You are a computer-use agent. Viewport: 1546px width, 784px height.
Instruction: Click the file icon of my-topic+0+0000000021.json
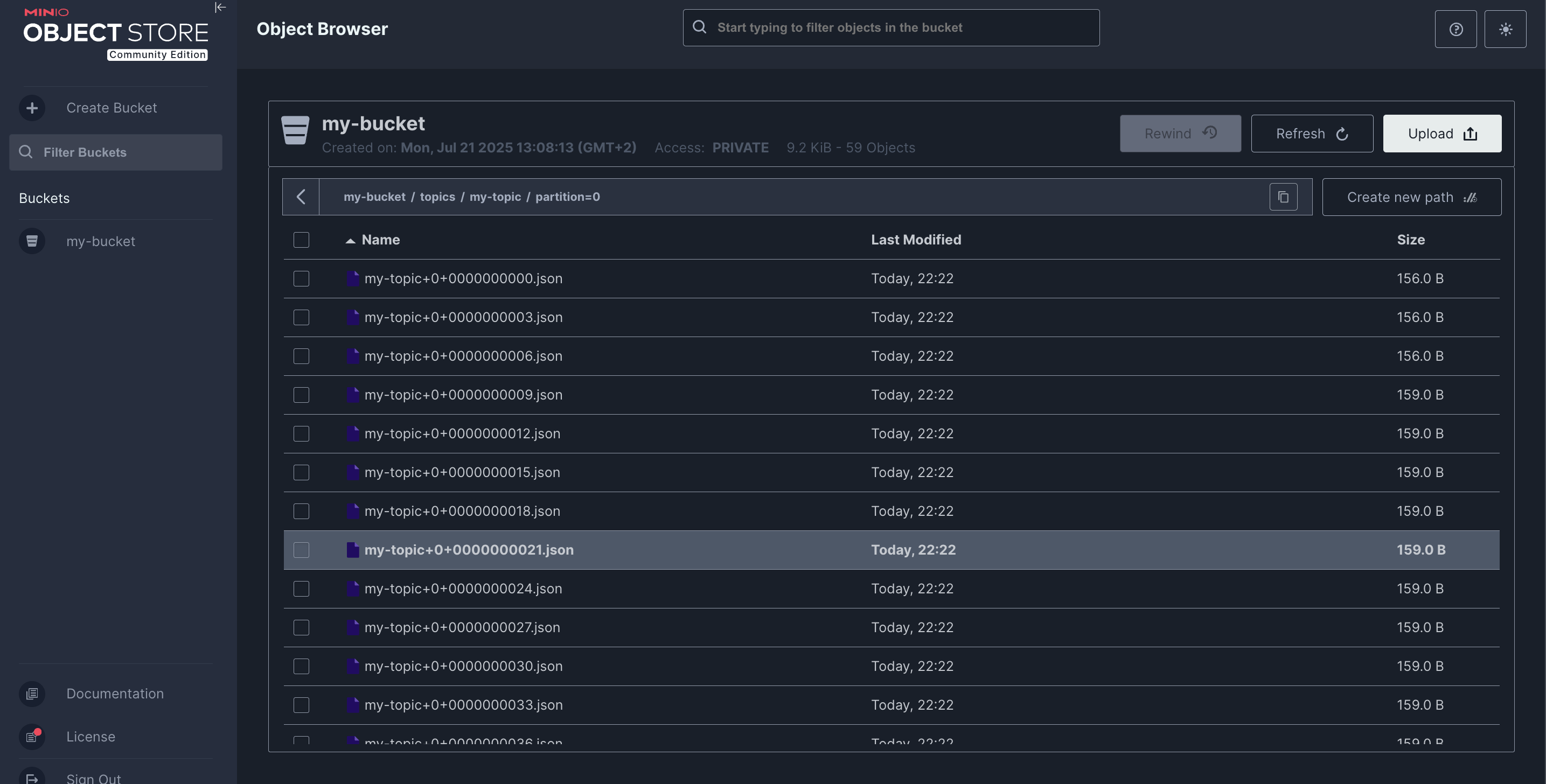353,550
